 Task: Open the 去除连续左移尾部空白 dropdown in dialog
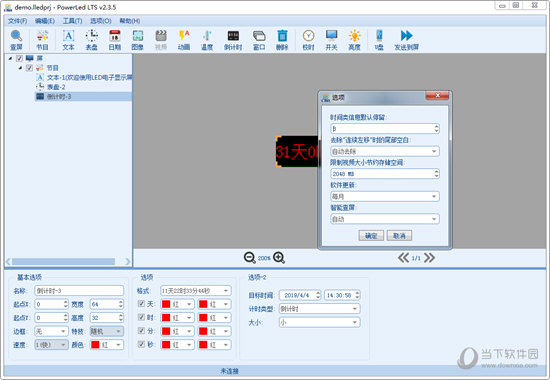point(385,151)
